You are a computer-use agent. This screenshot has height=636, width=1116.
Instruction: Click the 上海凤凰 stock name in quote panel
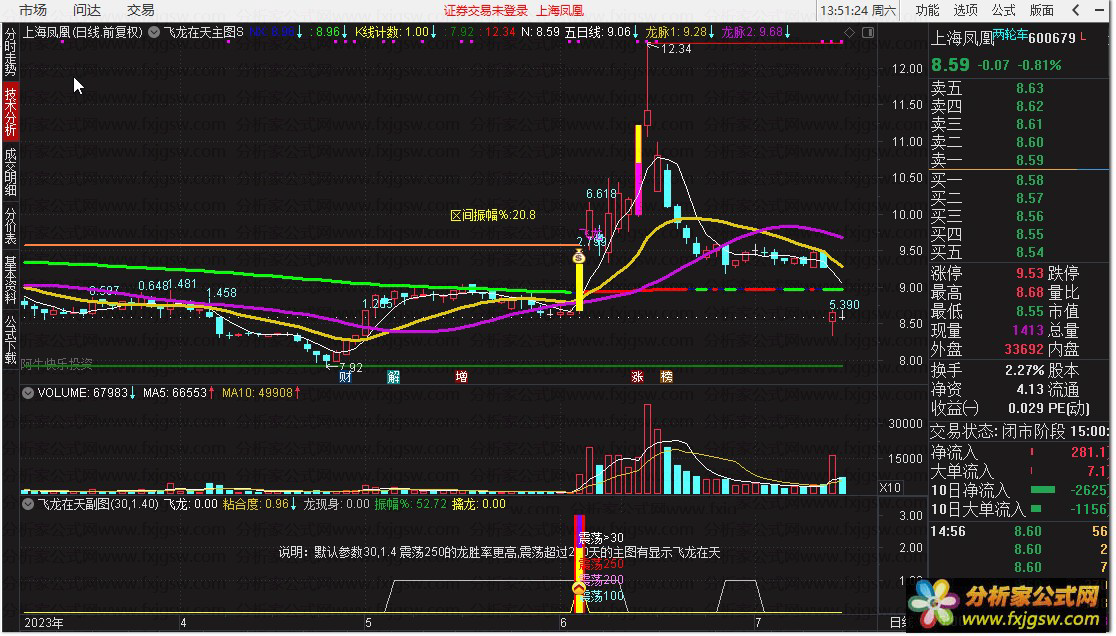(x=962, y=38)
